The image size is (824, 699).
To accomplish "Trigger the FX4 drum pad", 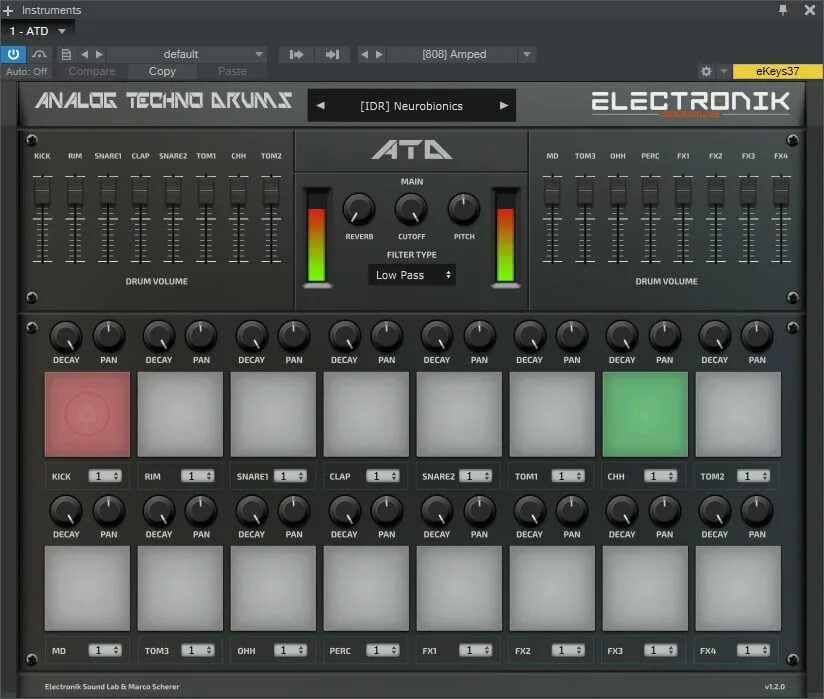I will [738, 588].
